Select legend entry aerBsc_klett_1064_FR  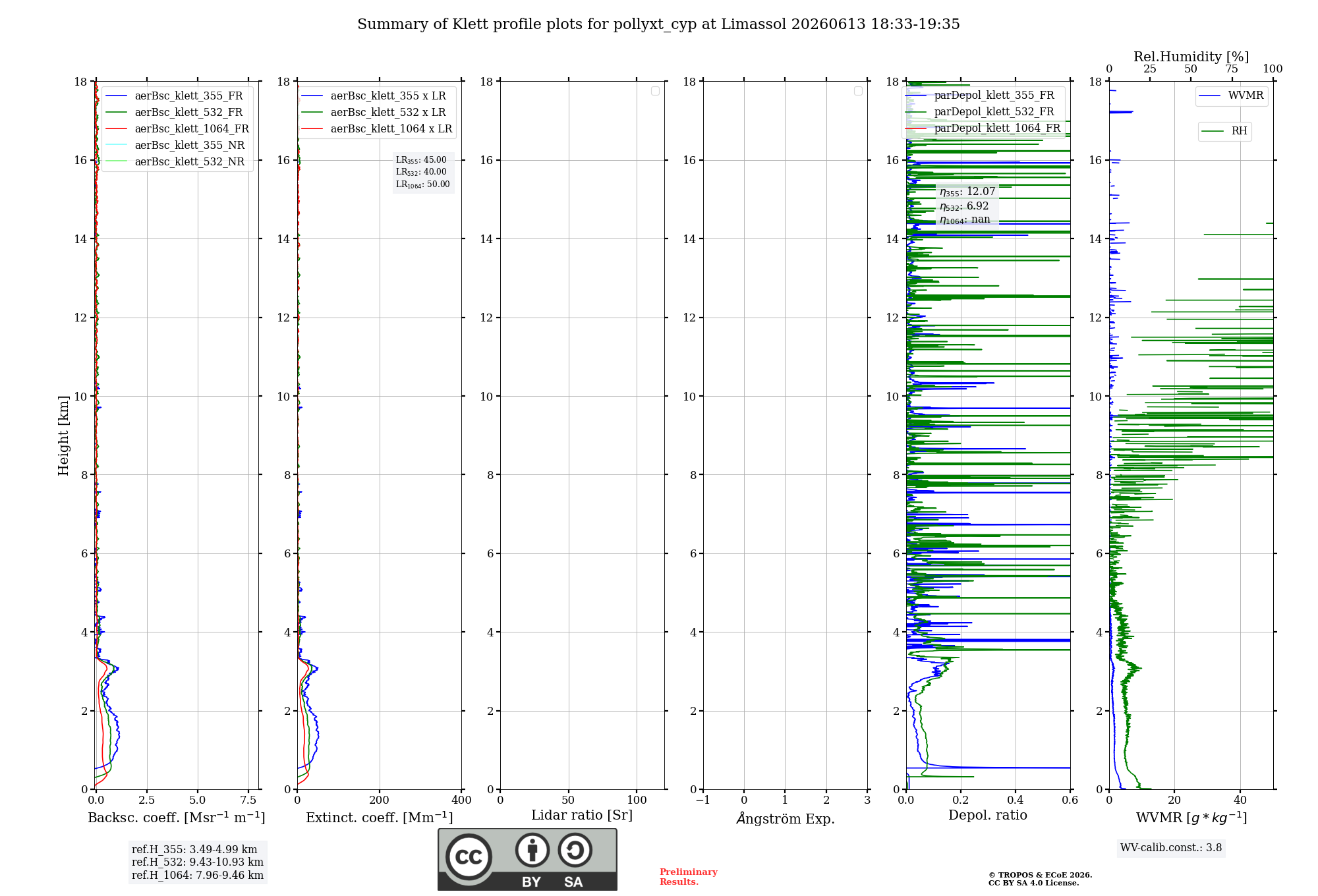point(177,129)
